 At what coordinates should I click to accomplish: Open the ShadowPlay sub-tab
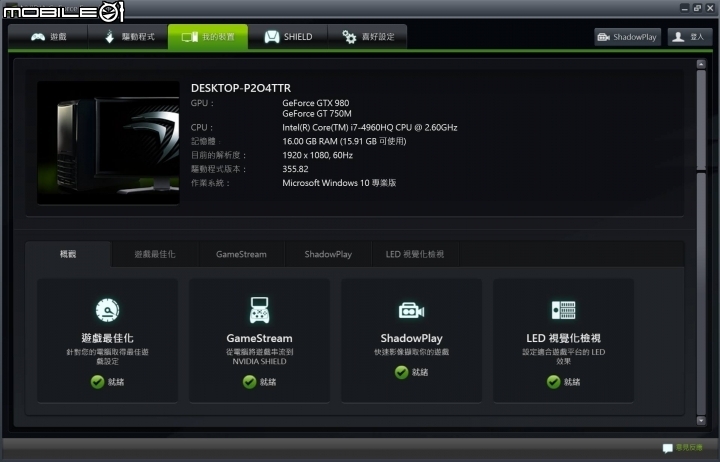[x=328, y=254]
